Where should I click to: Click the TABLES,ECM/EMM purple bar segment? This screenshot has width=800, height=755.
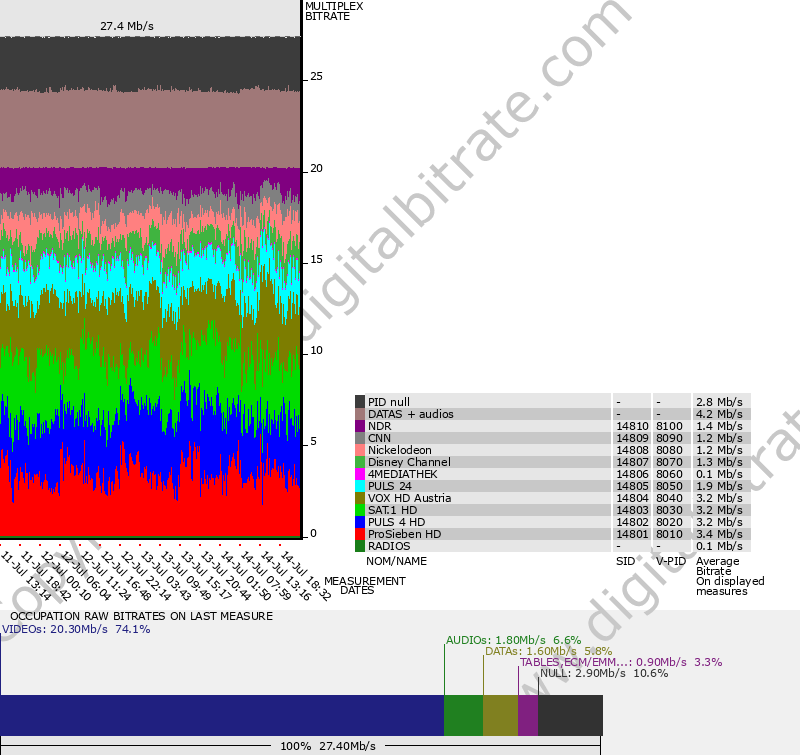(528, 715)
